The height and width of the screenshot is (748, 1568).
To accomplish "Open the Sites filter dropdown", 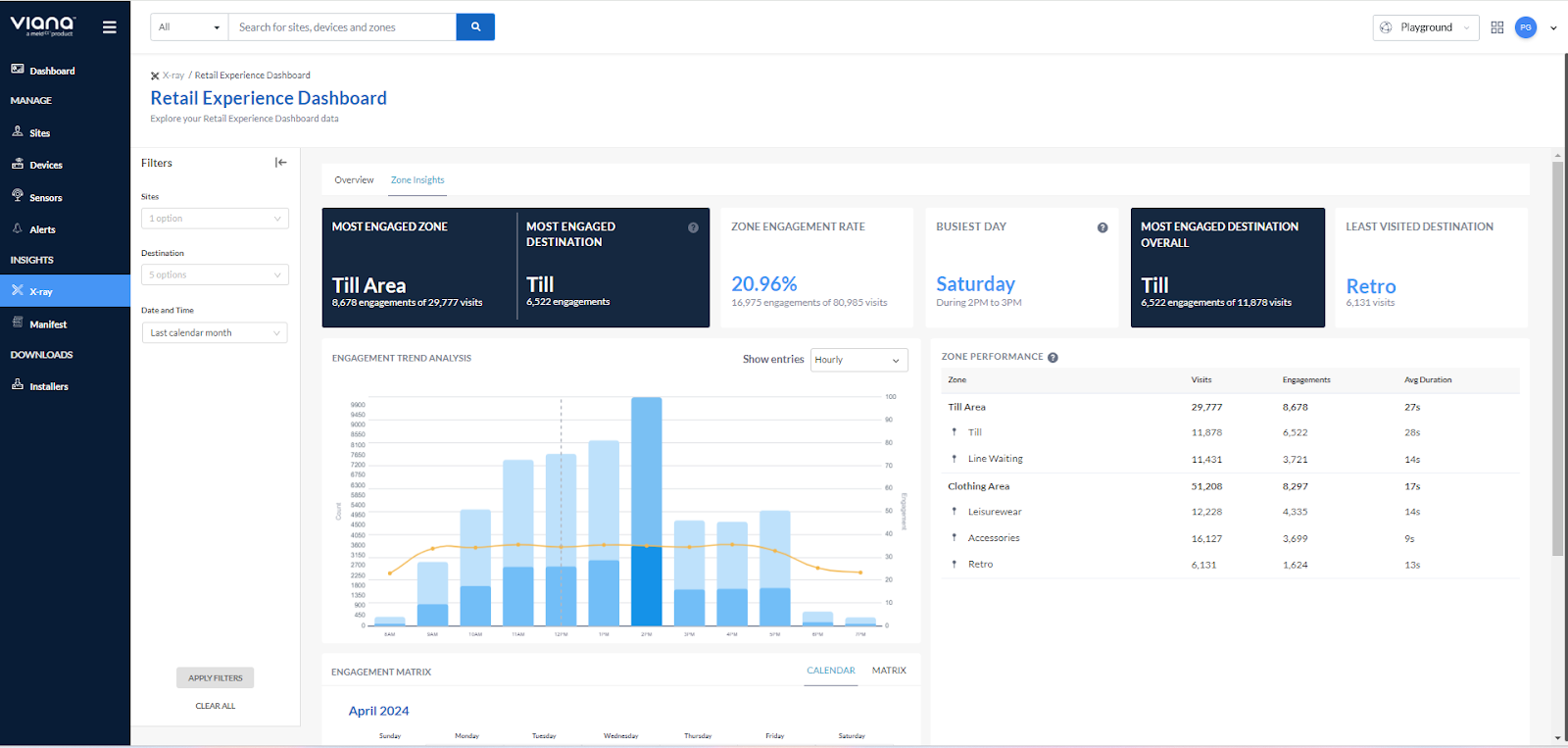I will click(x=215, y=219).
